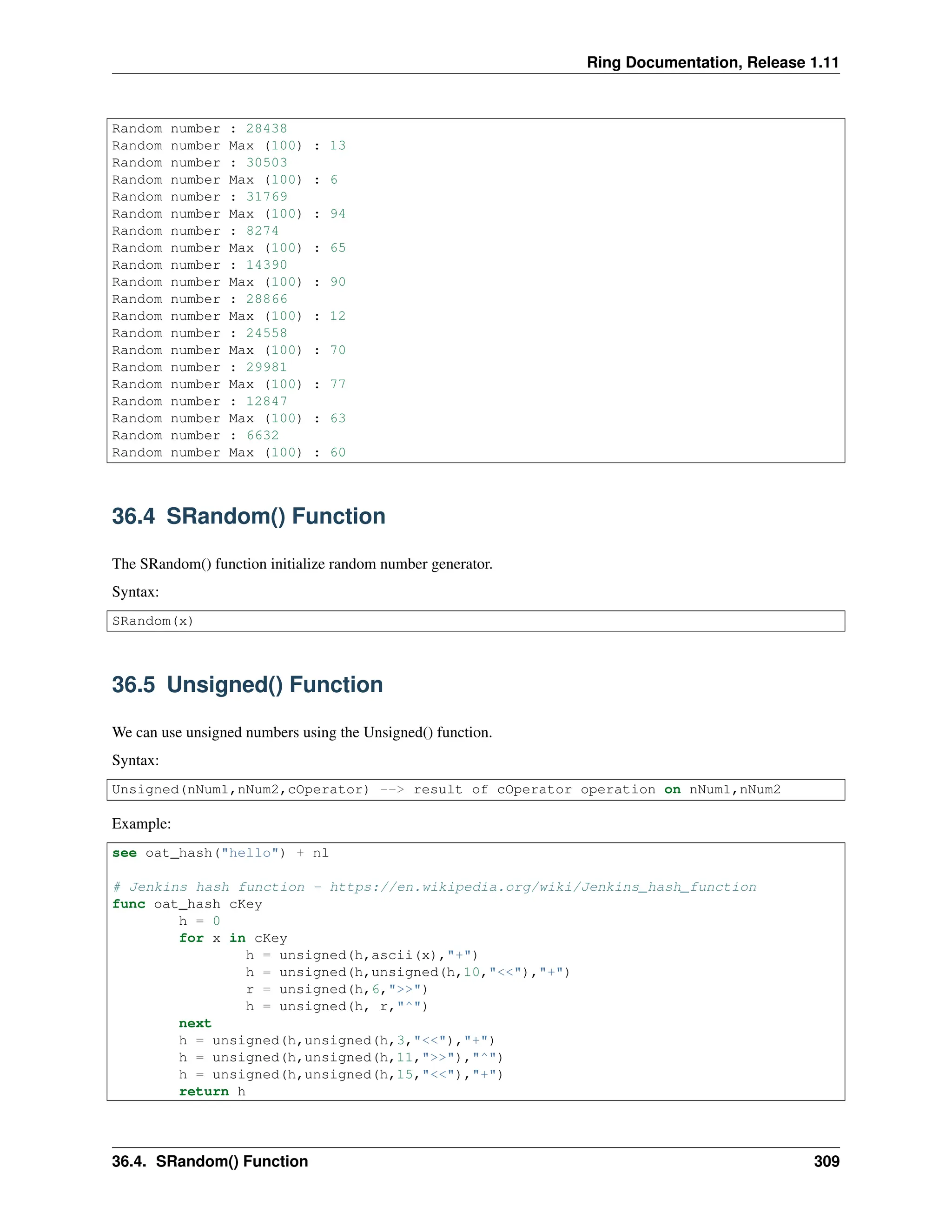The width and height of the screenshot is (952, 1232).
Task: Click the Unsigned(nNum1,nNum2,cOperator) syntax line
Action: pyautogui.click(x=240, y=789)
